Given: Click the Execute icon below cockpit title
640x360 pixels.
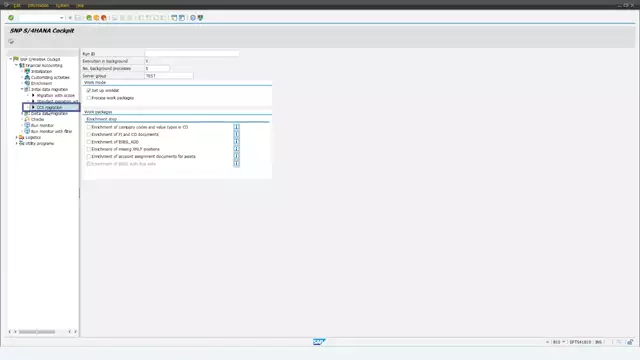Looking at the screenshot, I should pos(11,42).
